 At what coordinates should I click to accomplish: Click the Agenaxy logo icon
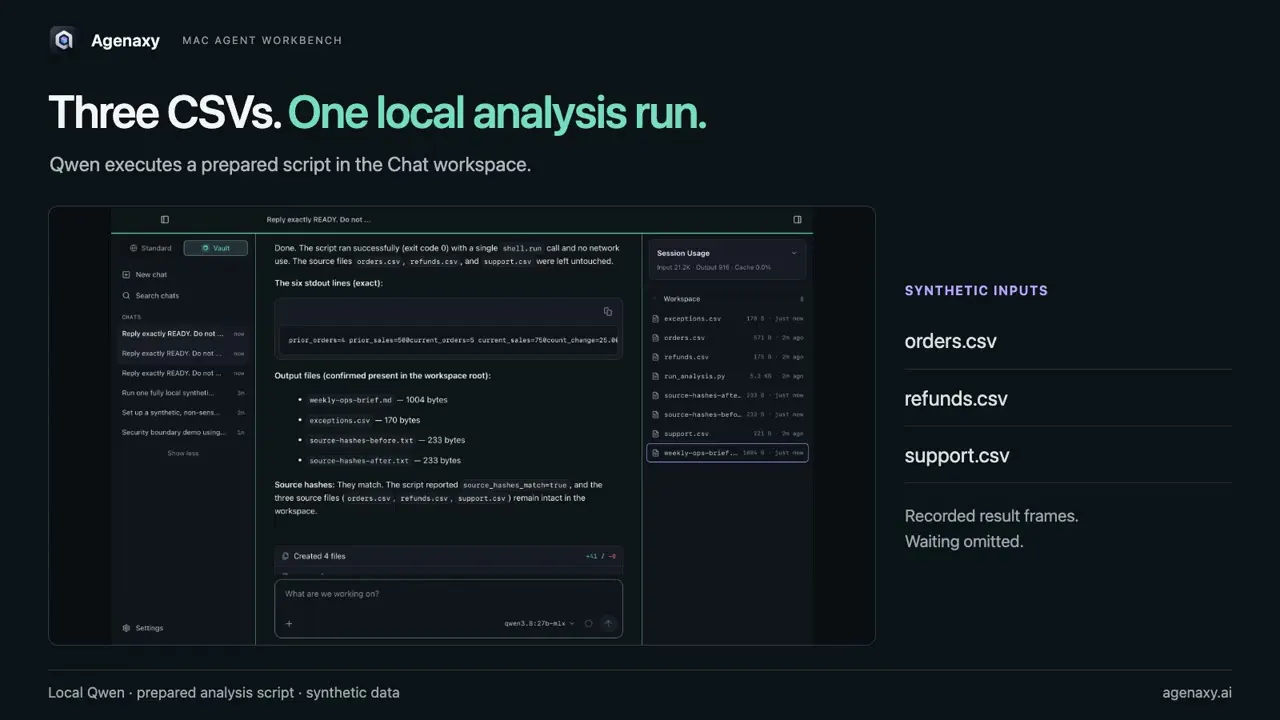tap(64, 40)
